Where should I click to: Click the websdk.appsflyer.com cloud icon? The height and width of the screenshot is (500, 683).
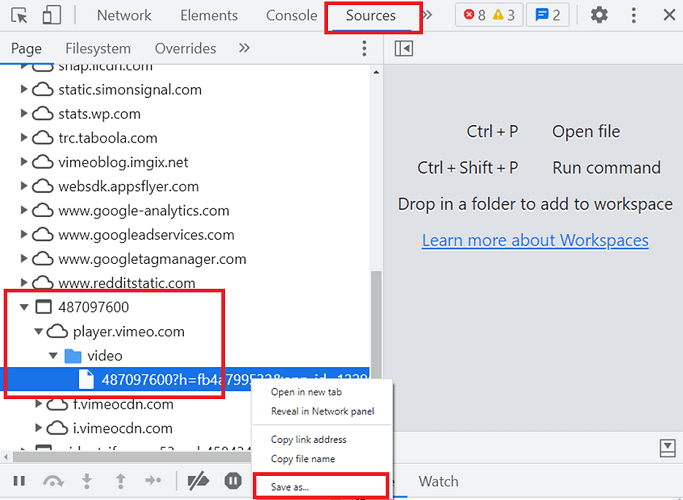[x=43, y=186]
